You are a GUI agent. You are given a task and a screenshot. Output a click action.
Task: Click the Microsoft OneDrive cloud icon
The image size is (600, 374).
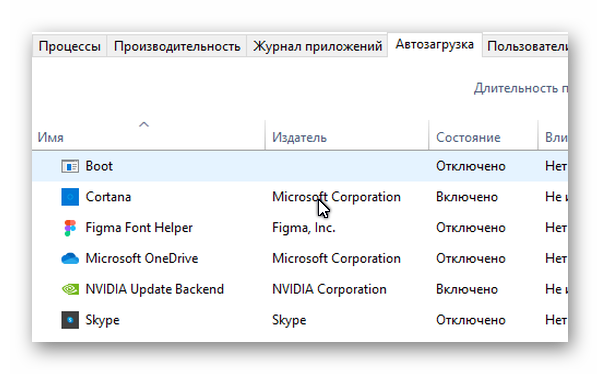point(70,259)
